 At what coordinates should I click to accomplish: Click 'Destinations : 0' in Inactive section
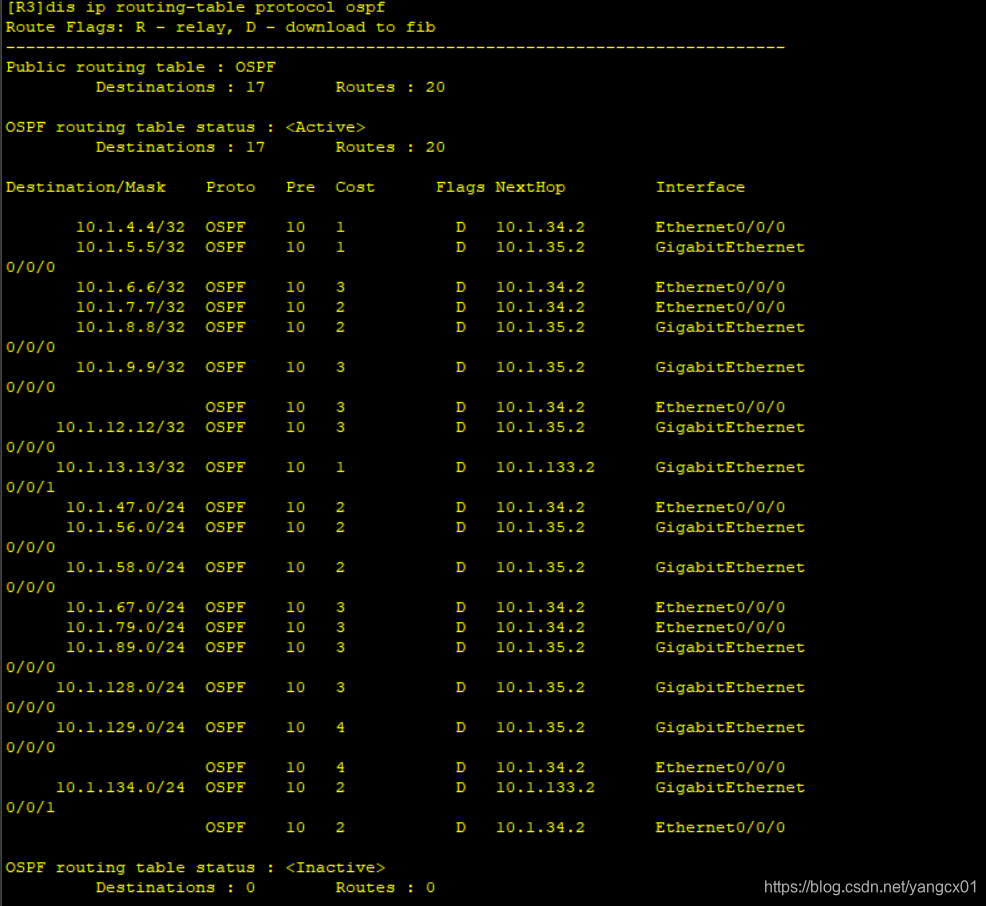click(x=175, y=888)
